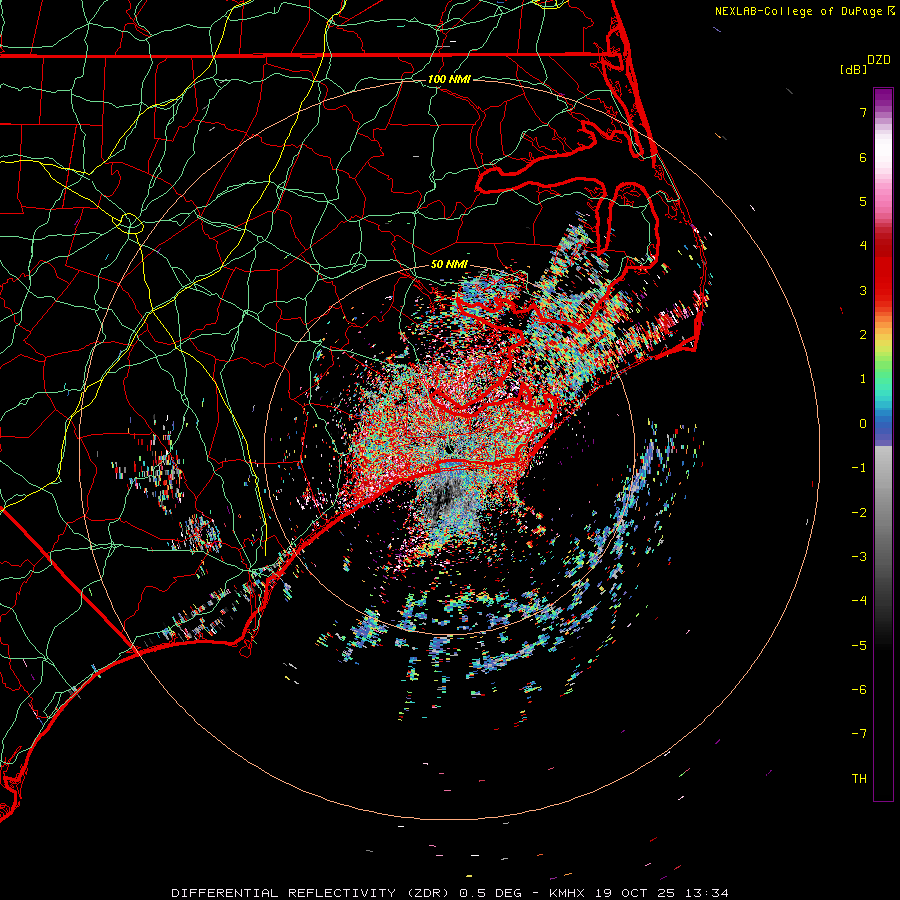Click the 3 value on the dB scale

pos(863,290)
